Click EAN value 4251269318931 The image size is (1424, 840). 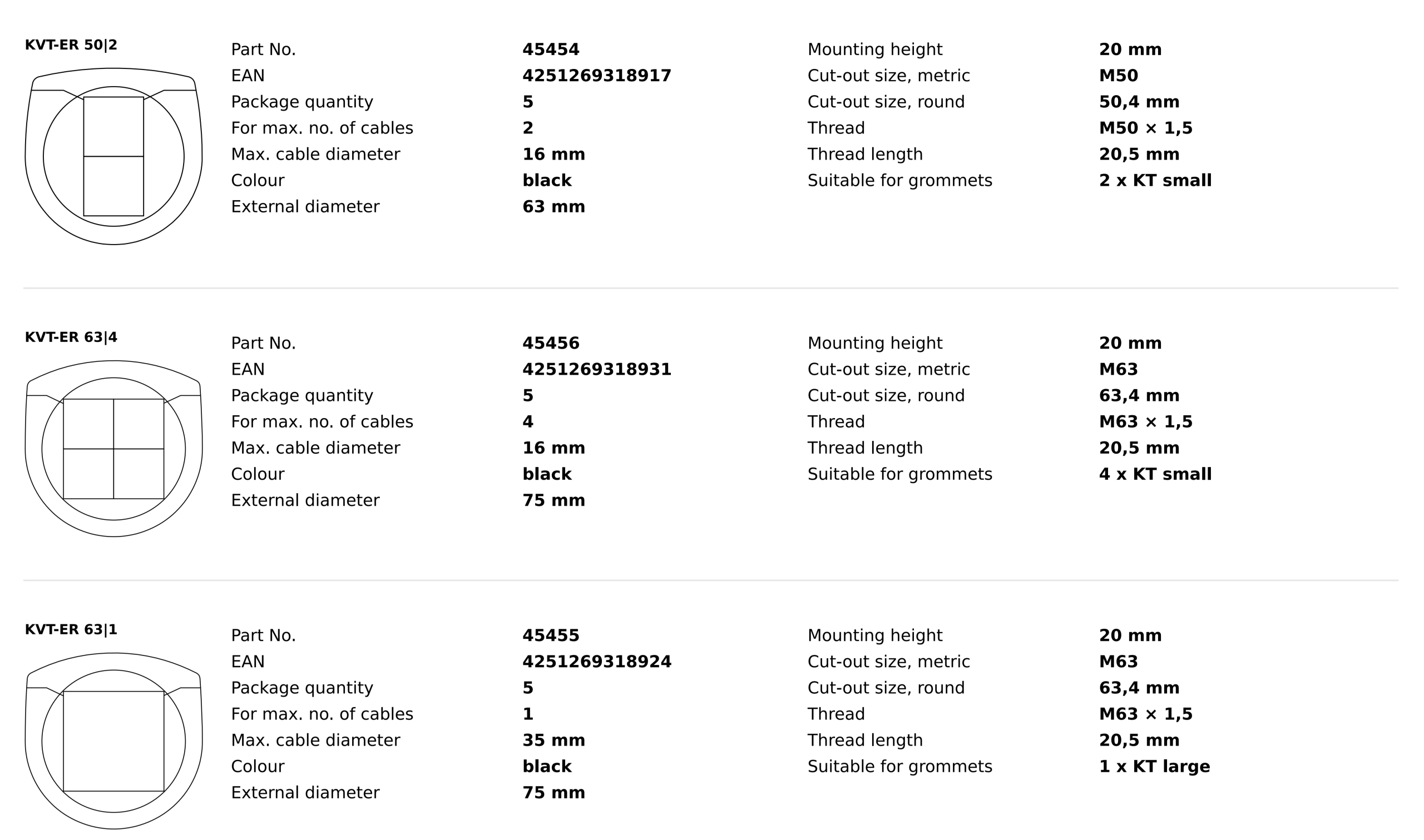pos(596,370)
